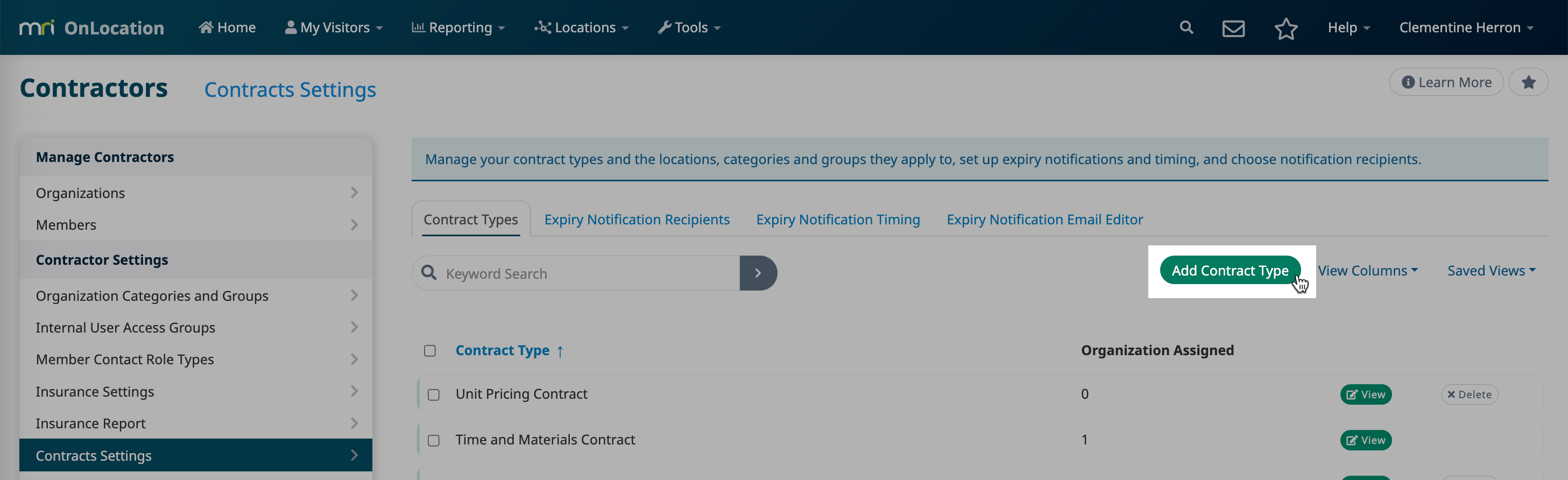The image size is (1568, 480).
Task: Open the Help dropdown
Action: click(x=1348, y=27)
